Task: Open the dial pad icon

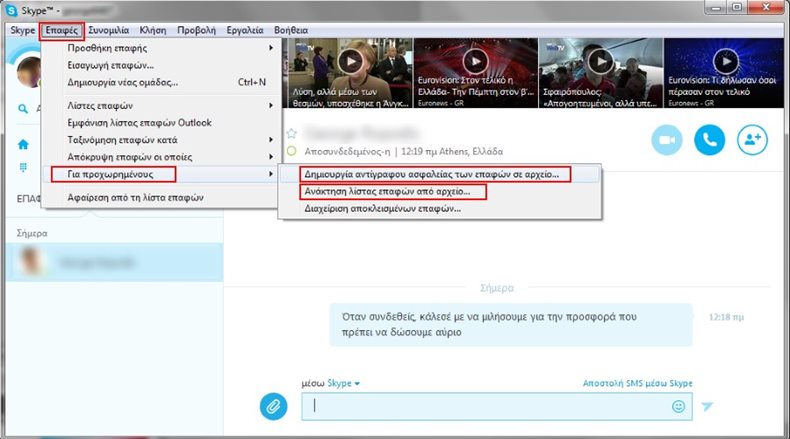Action: tap(23, 167)
